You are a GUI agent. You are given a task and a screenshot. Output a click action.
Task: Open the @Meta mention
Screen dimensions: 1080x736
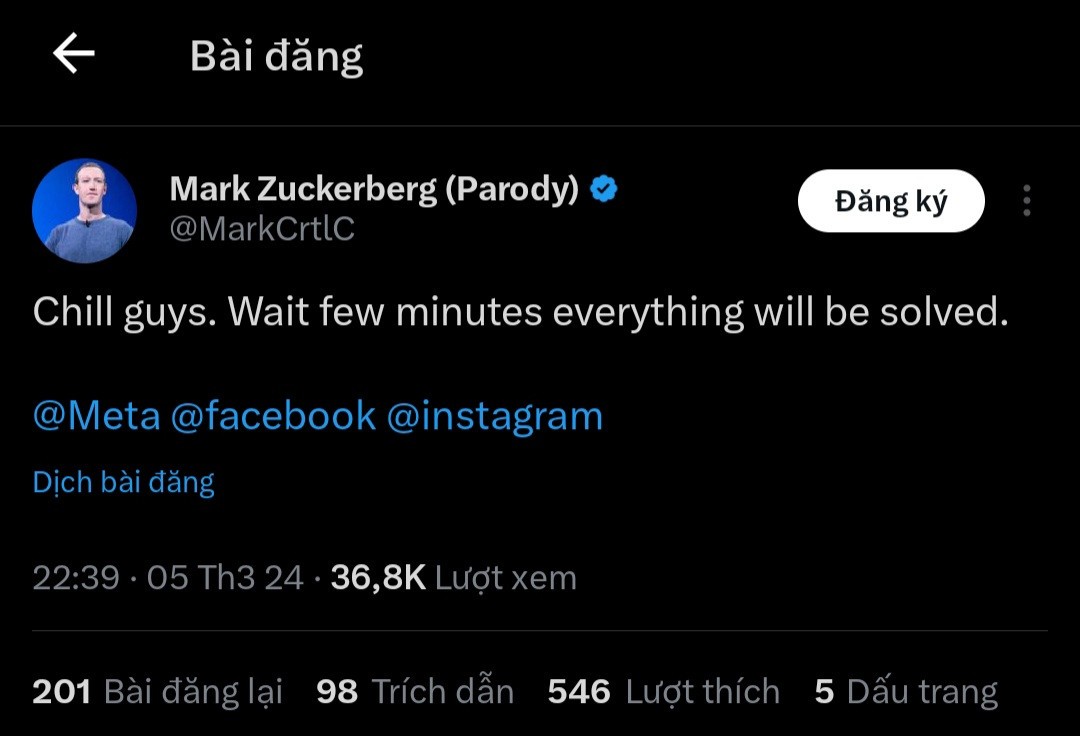[x=96, y=416]
